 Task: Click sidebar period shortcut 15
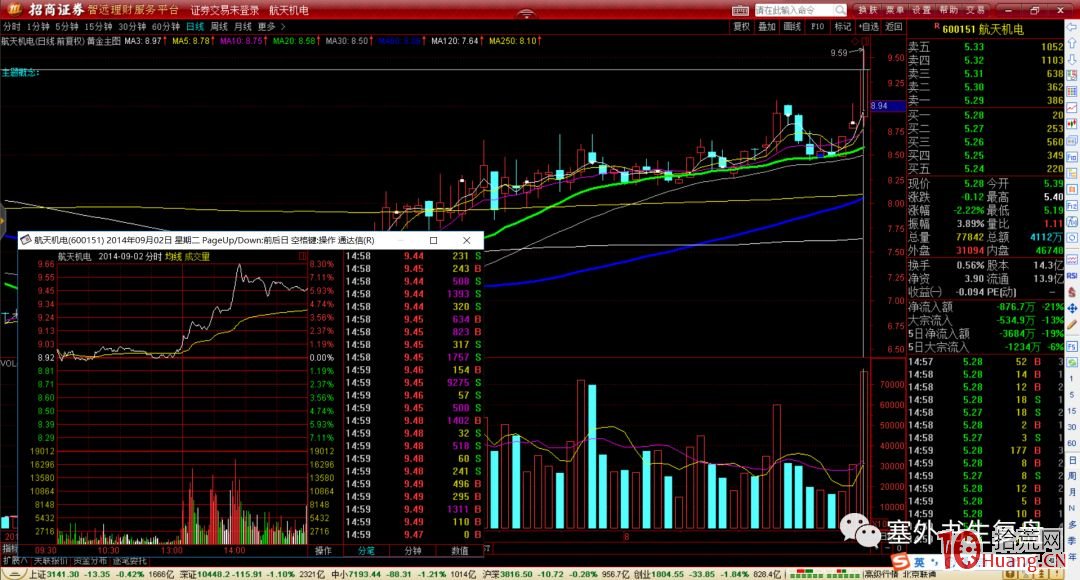point(1072,410)
